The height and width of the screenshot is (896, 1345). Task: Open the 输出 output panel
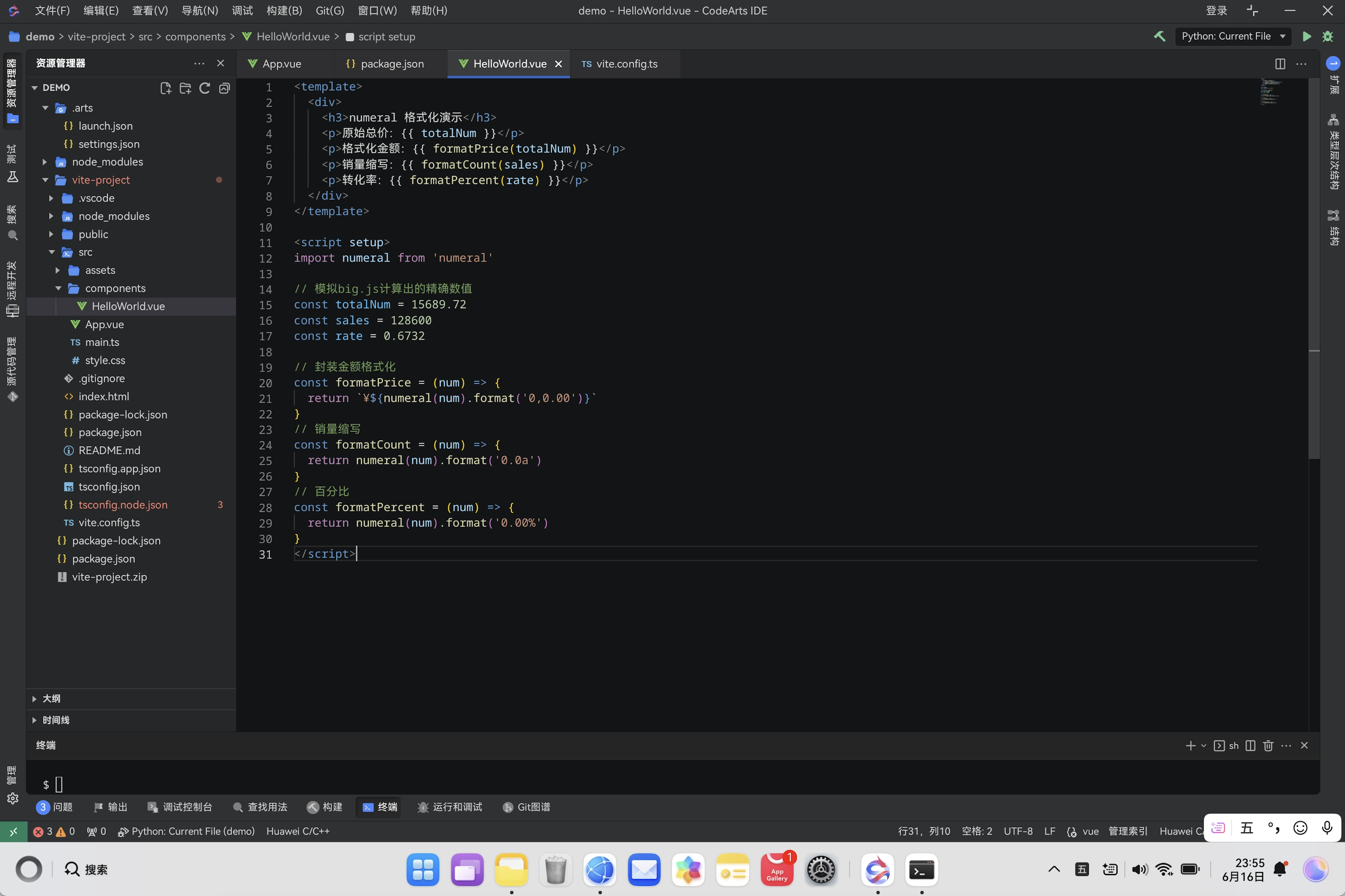(111, 807)
